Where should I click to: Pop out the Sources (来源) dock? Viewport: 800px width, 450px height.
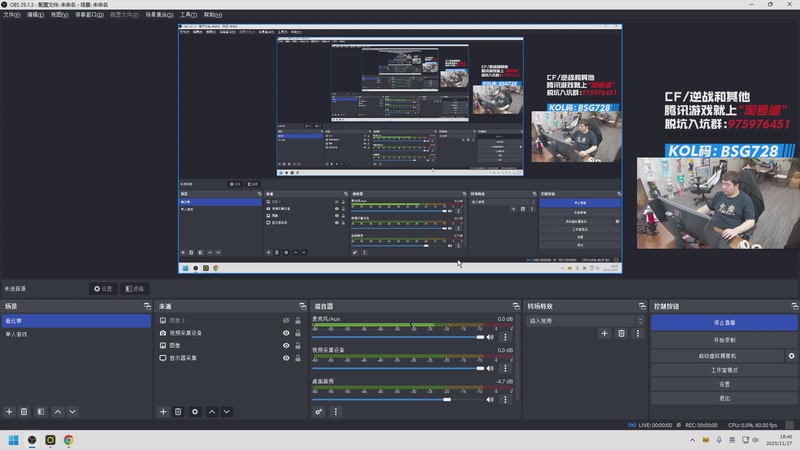[303, 306]
